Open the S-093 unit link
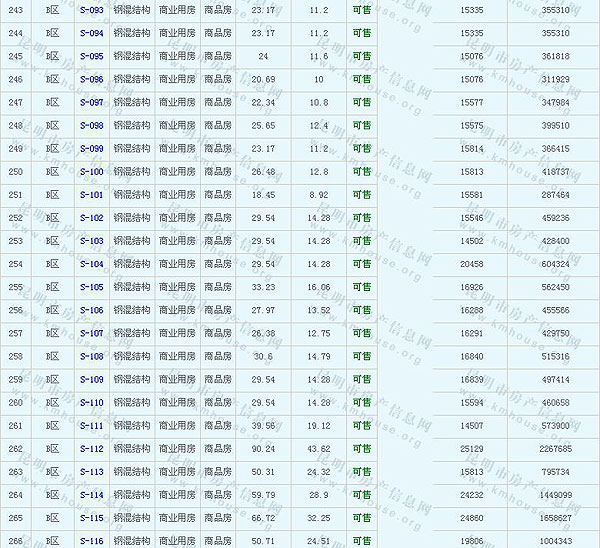Screen dimensions: 600x548 tap(91, 10)
